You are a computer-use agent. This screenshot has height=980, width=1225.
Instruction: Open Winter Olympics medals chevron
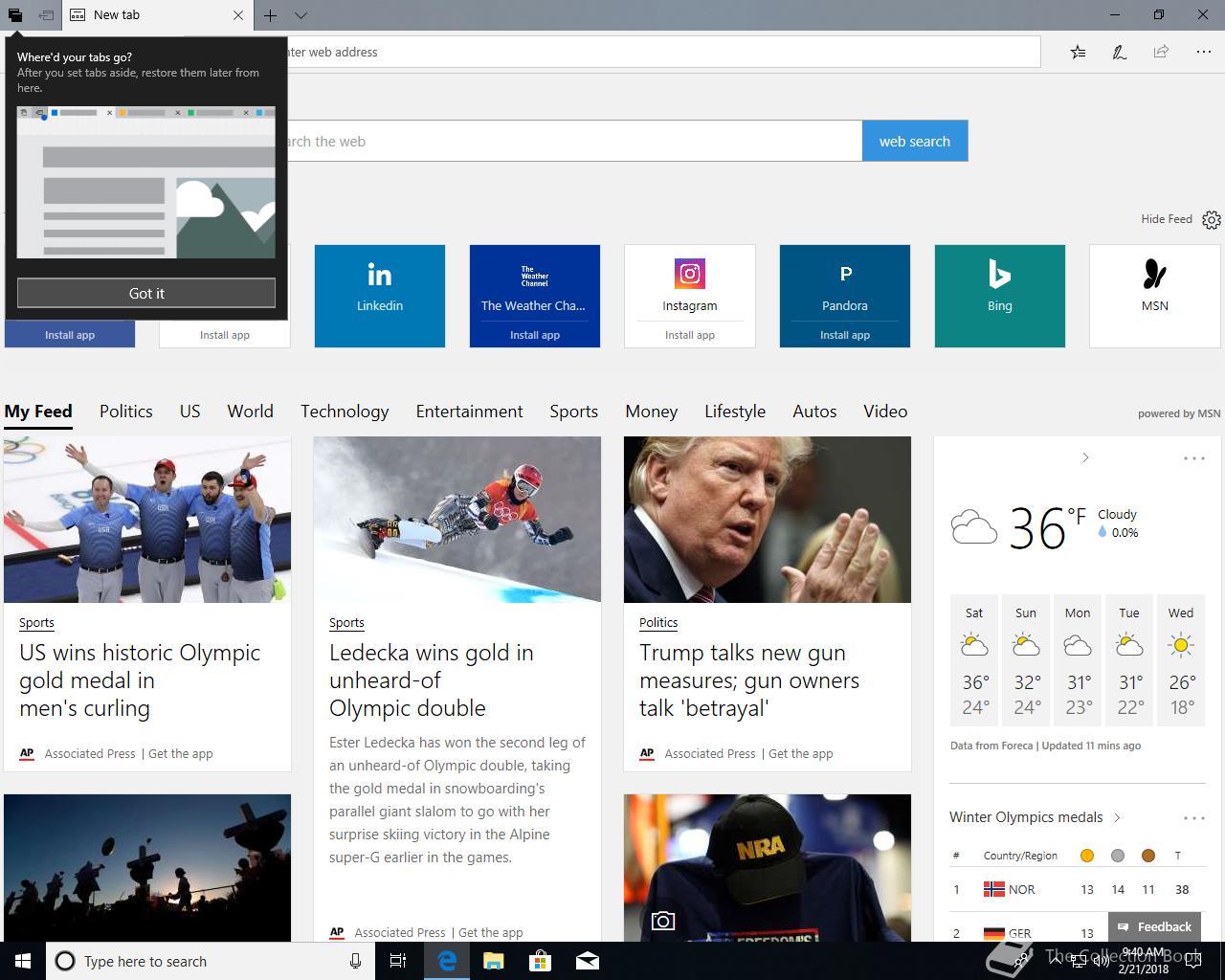point(1117,817)
